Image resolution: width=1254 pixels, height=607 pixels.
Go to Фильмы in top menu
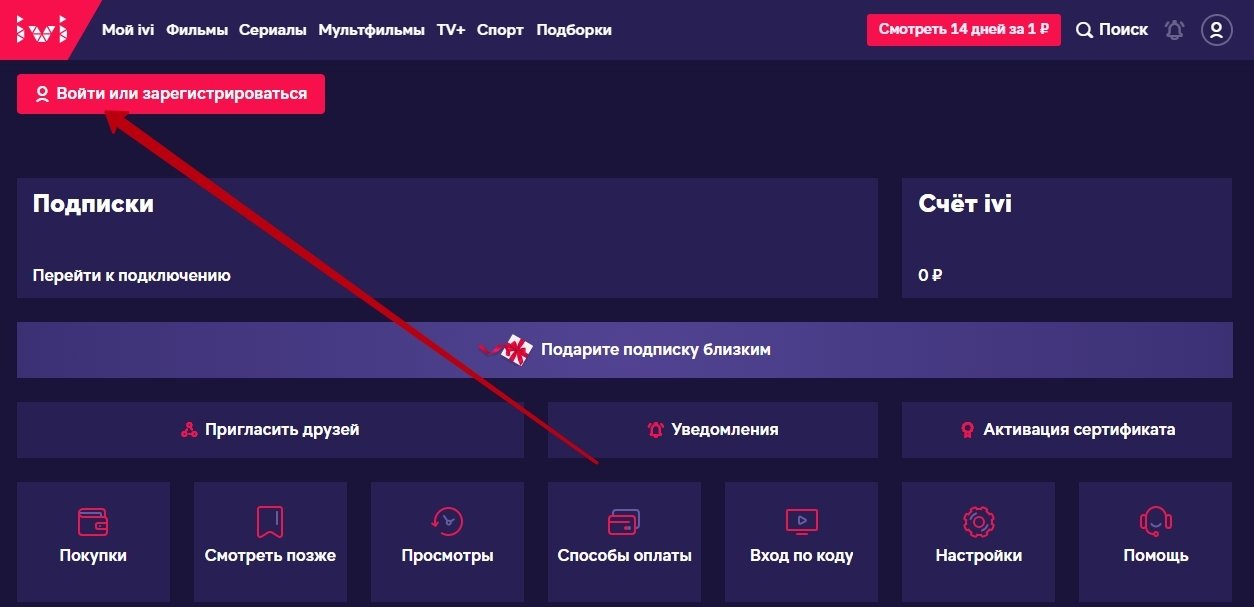197,30
